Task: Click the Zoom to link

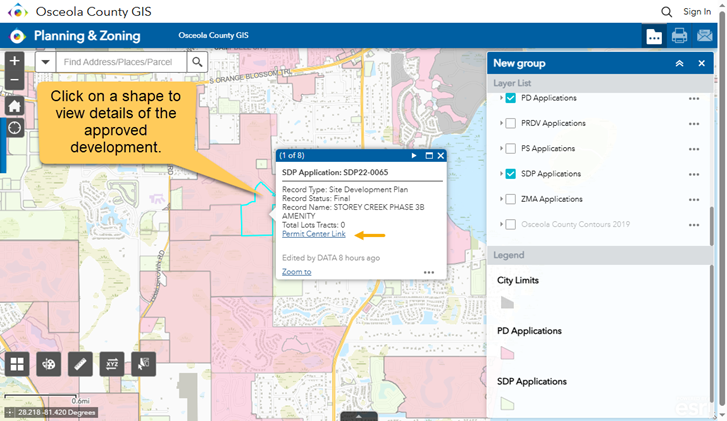Action: [297, 272]
